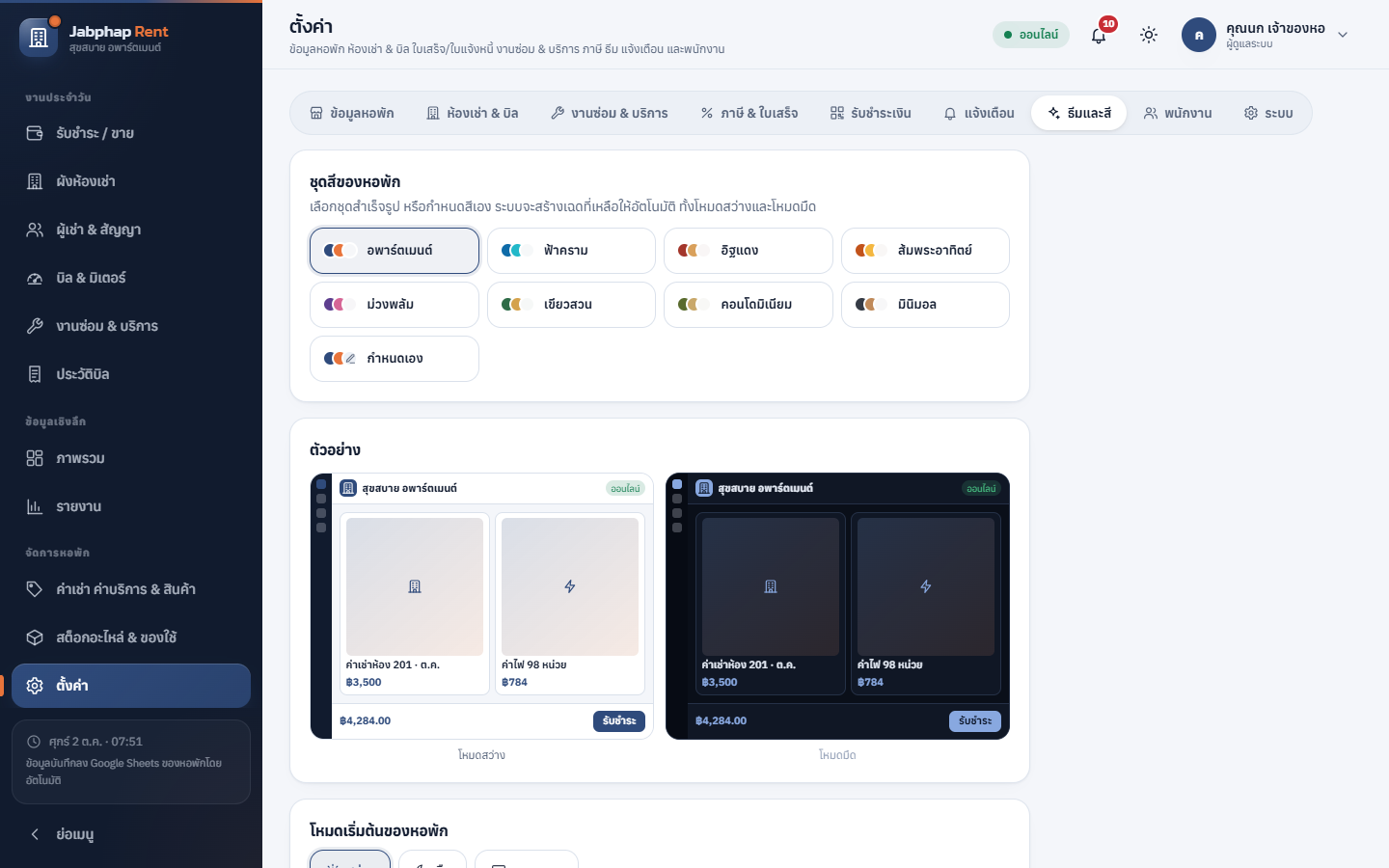Click the ค่าเช่า ค่าบริการ & สินค้า tag icon
1389x868 pixels.
pos(35,589)
